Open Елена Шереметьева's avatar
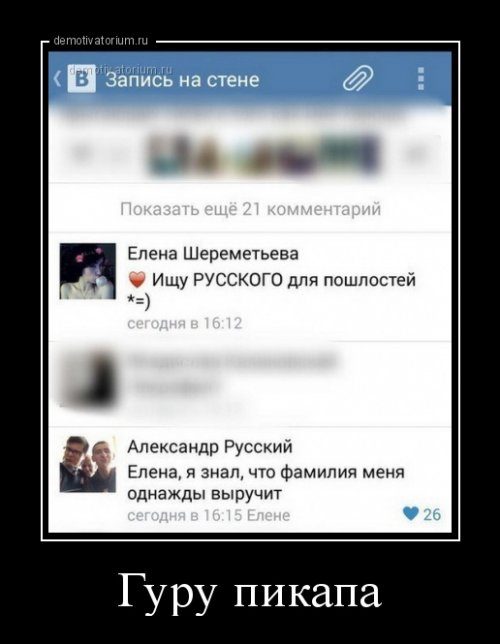500x644 pixels. (x=88, y=271)
